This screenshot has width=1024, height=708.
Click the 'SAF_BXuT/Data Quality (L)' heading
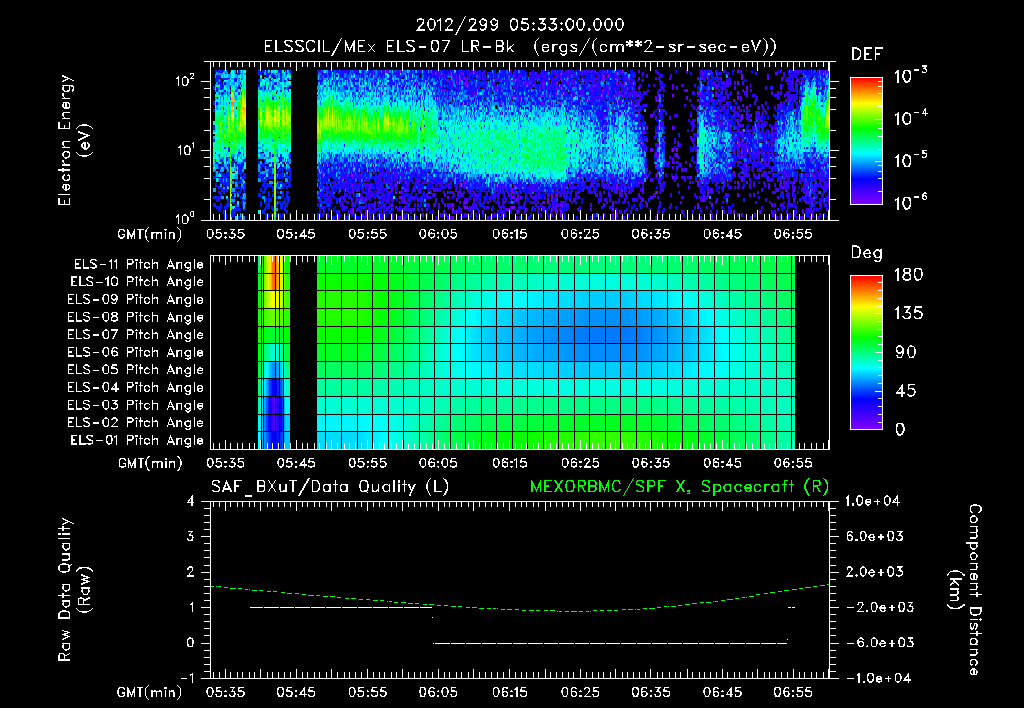(x=330, y=487)
